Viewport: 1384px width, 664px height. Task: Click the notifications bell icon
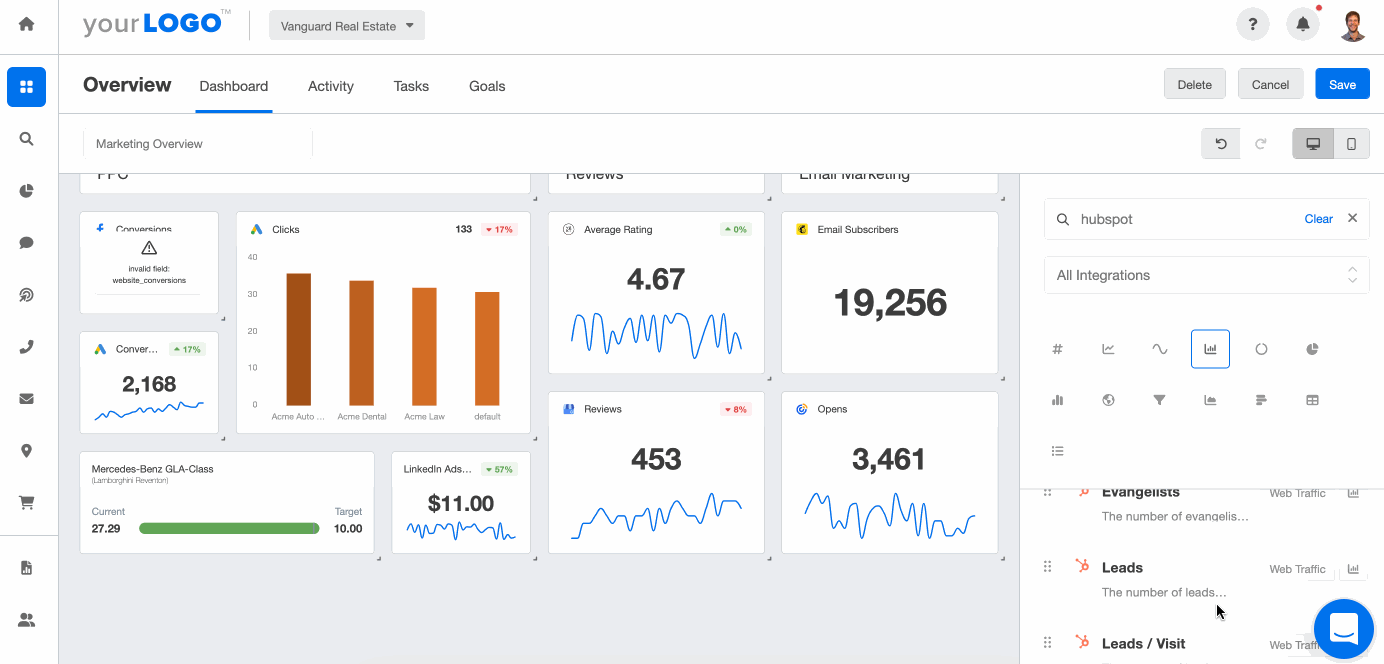click(1302, 25)
